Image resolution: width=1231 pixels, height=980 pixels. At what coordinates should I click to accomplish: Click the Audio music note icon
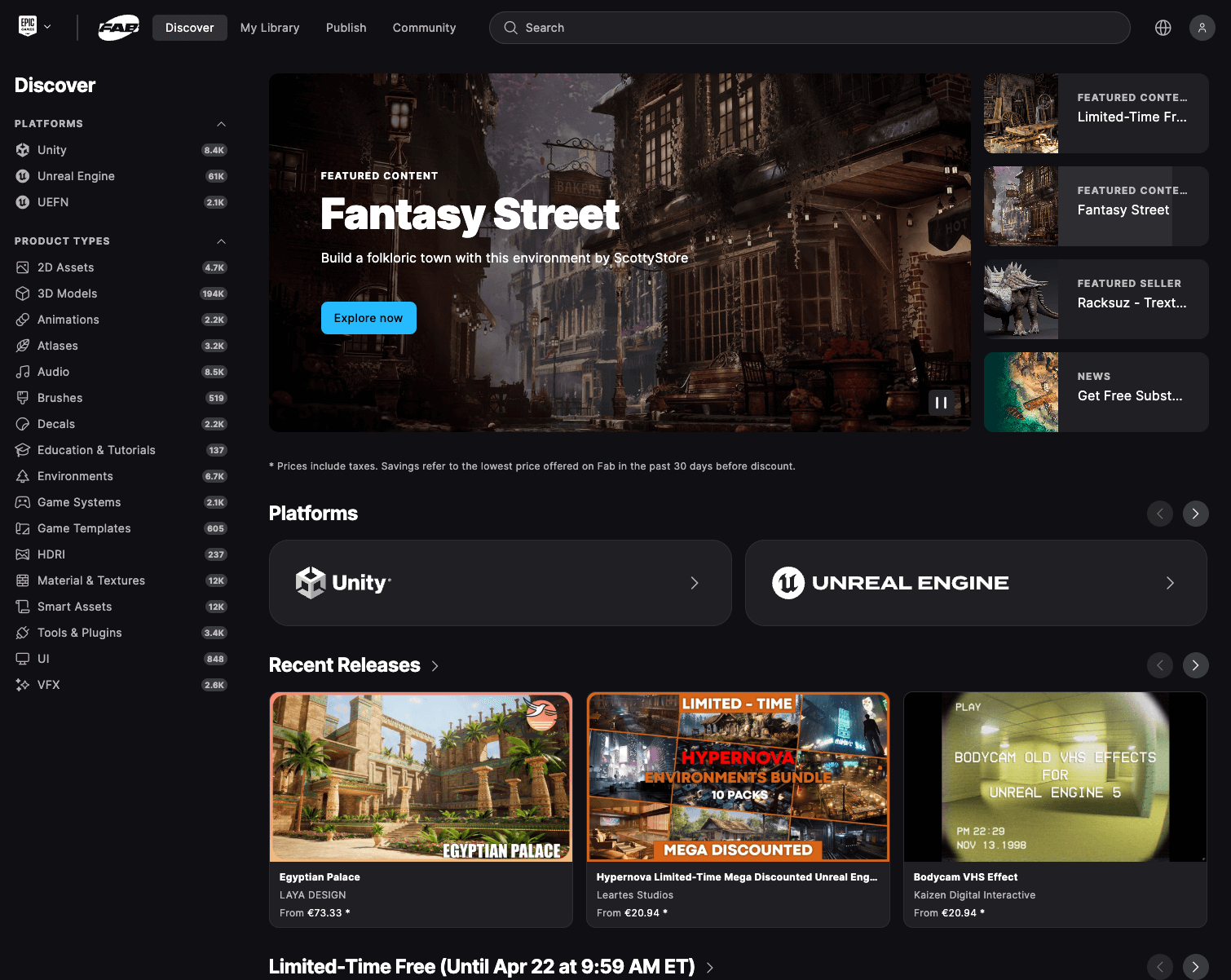pos(23,372)
